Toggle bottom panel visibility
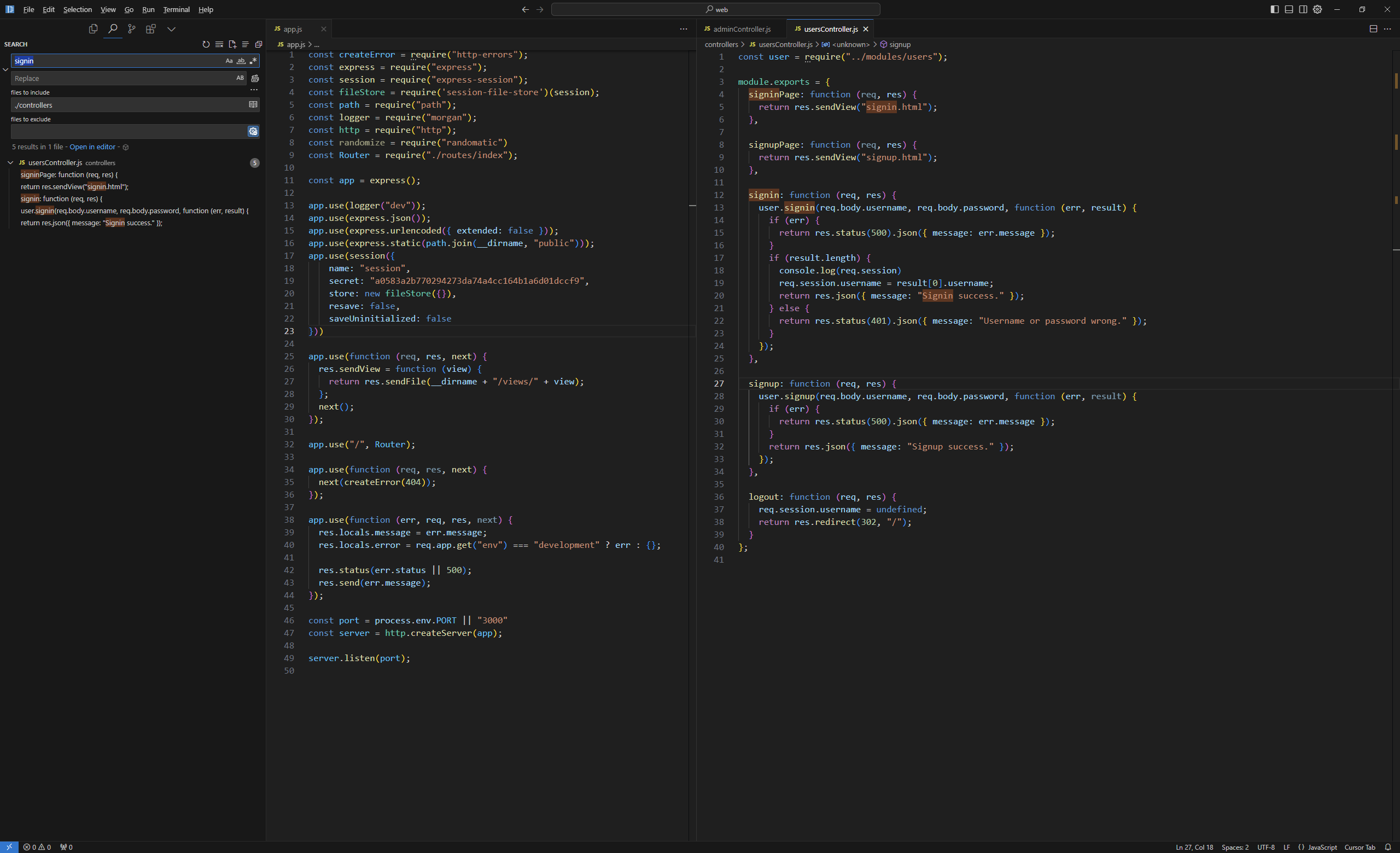The image size is (1400, 853). pyautogui.click(x=1288, y=9)
